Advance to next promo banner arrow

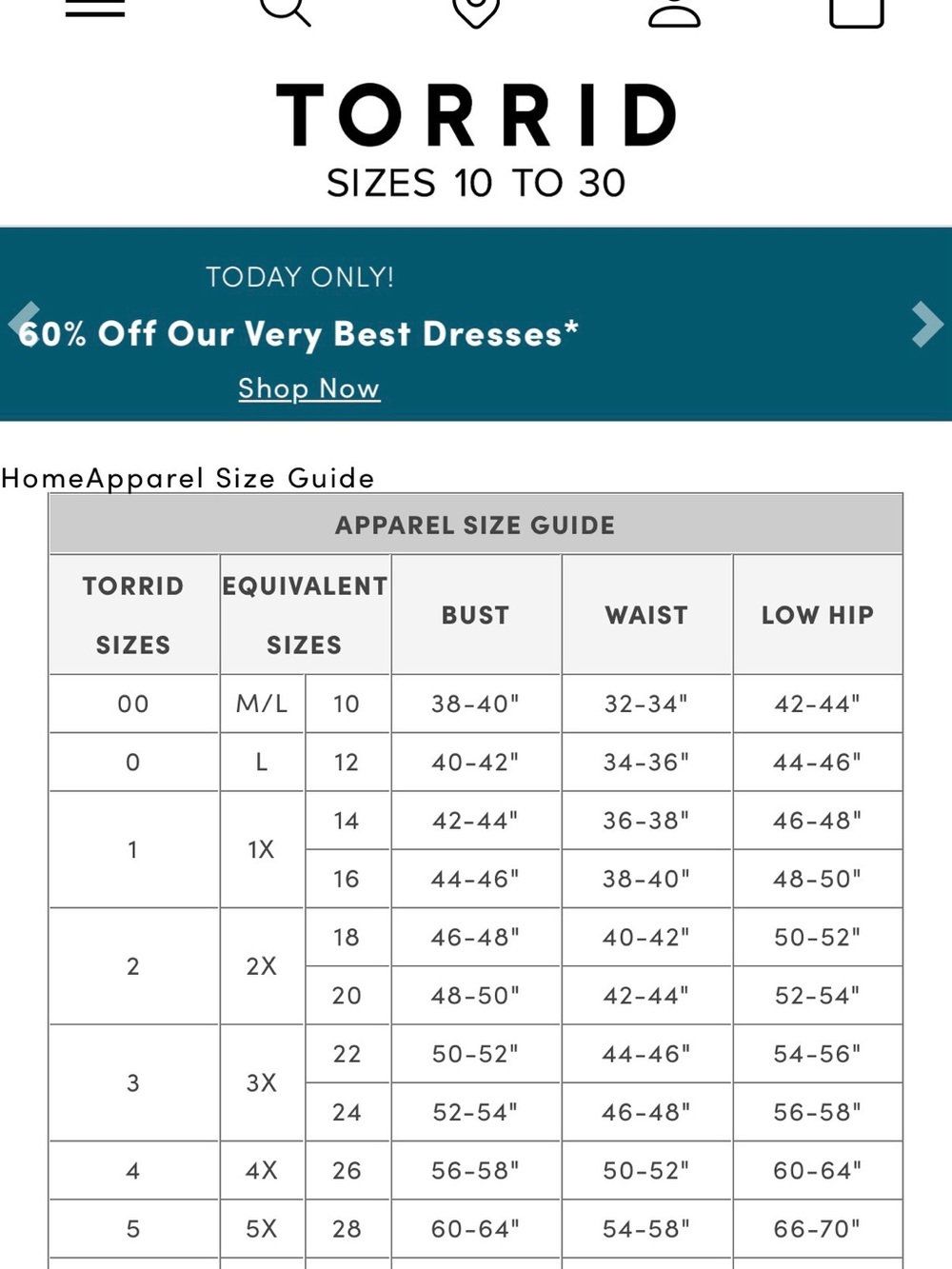[926, 324]
